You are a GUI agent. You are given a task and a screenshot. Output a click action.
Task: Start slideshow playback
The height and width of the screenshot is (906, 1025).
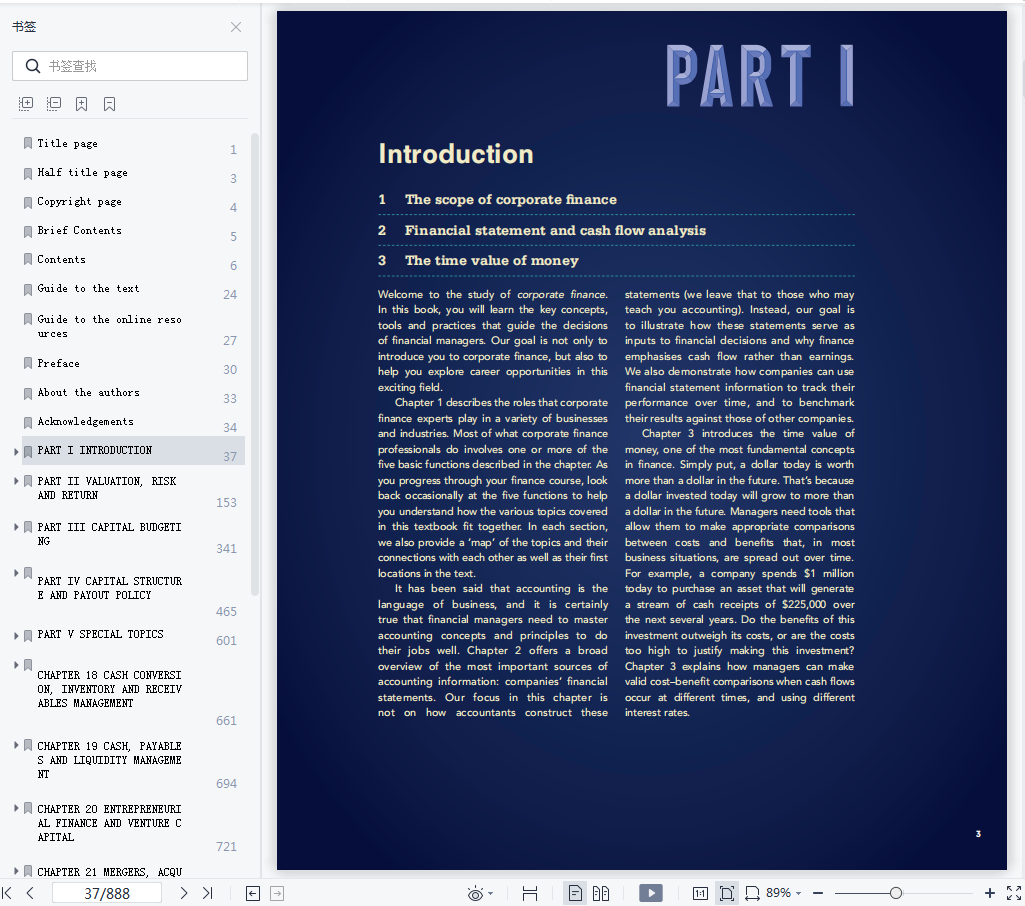(650, 893)
